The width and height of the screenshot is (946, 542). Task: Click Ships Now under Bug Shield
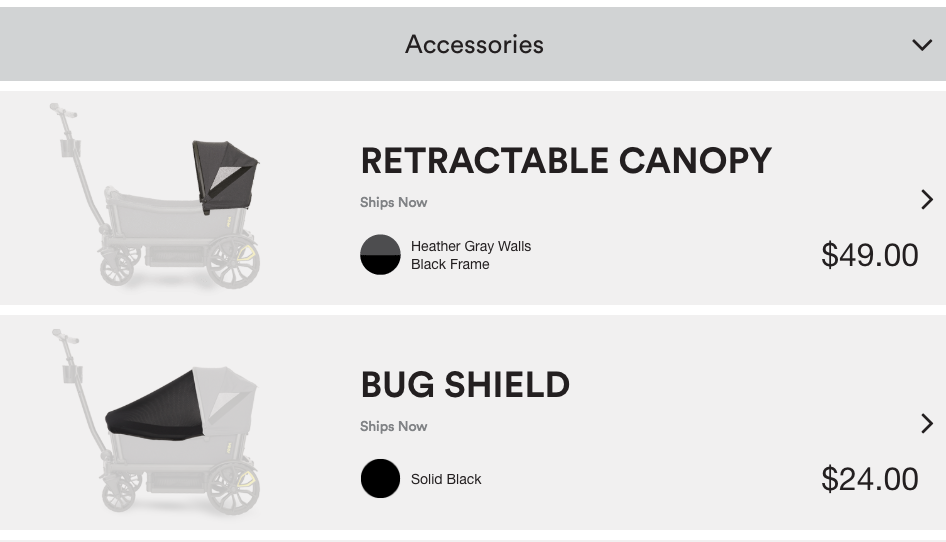[x=393, y=426]
